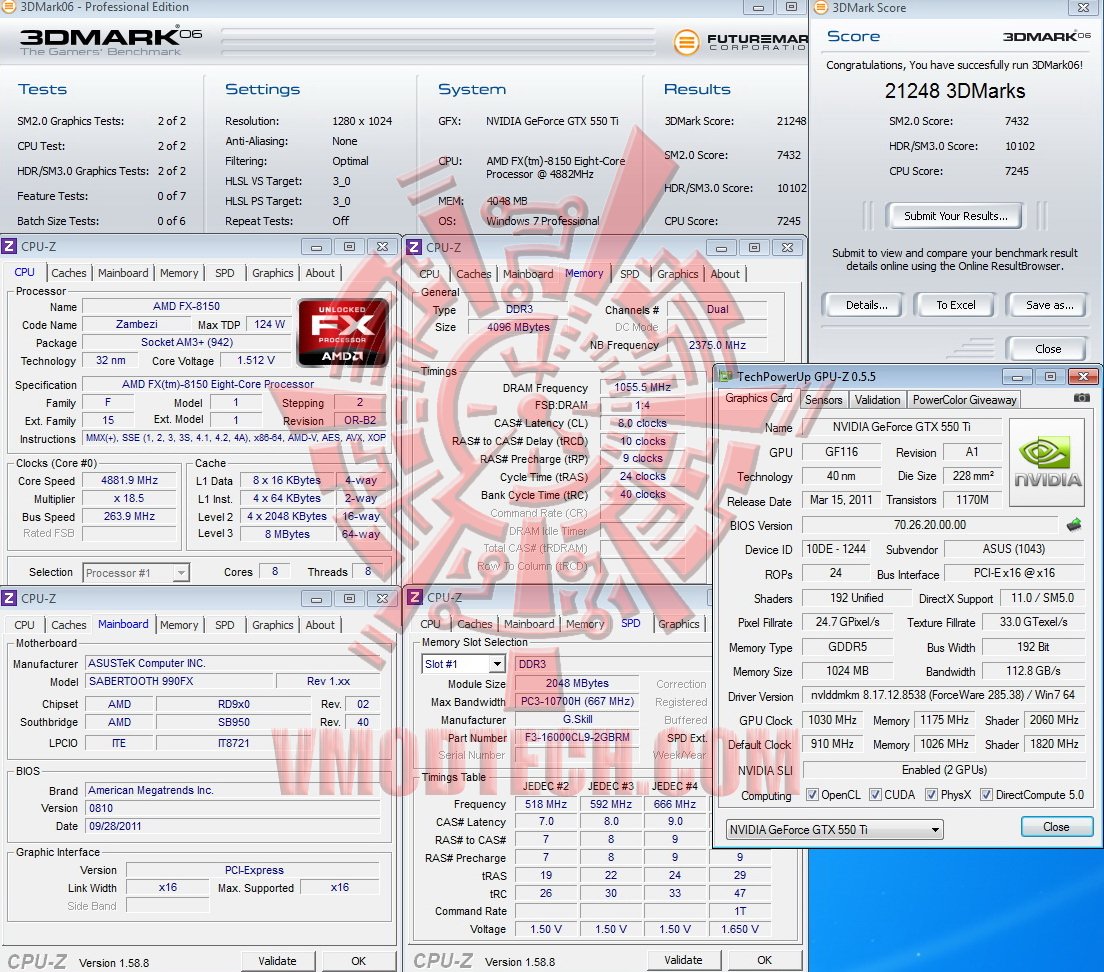Click OK in the SPD CPU-Z window
The height and width of the screenshot is (972, 1104).
(x=764, y=960)
